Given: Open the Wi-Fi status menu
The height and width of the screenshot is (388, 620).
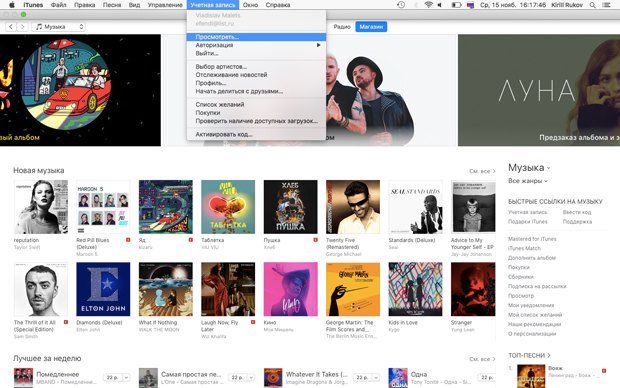Looking at the screenshot, I should tap(428, 5).
